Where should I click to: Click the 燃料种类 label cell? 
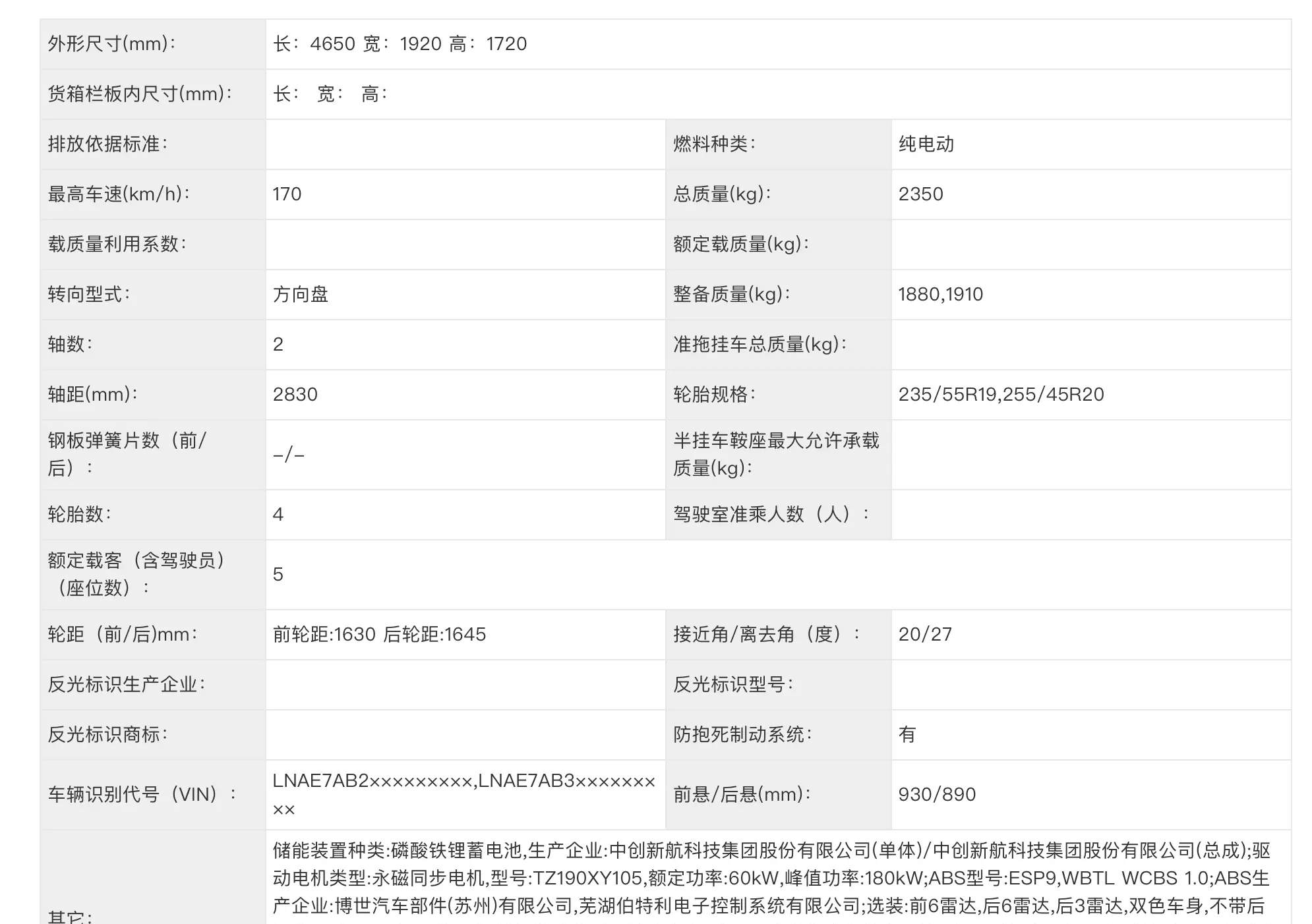(714, 144)
